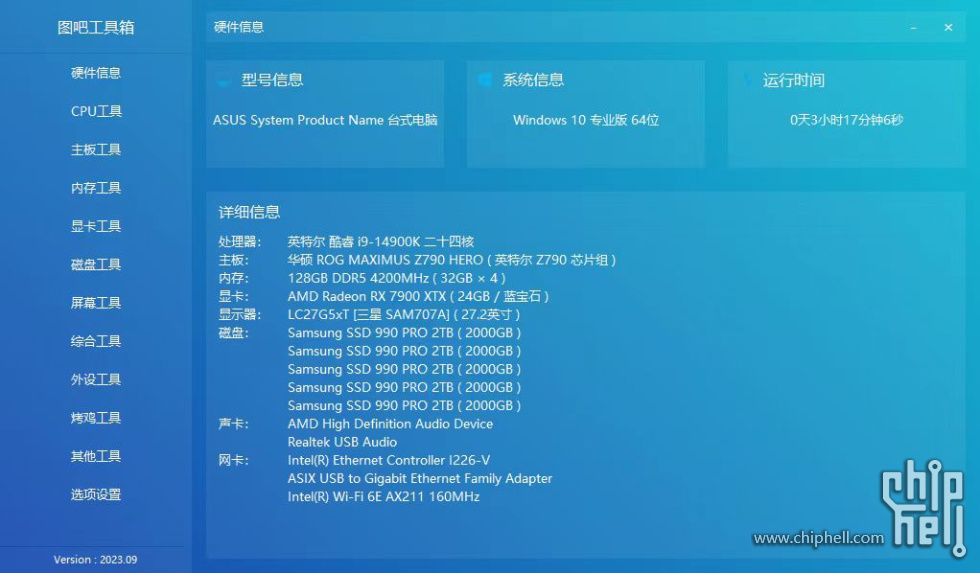Close the 硬件信息 window
Screen dimensions: 980x573
point(948,27)
